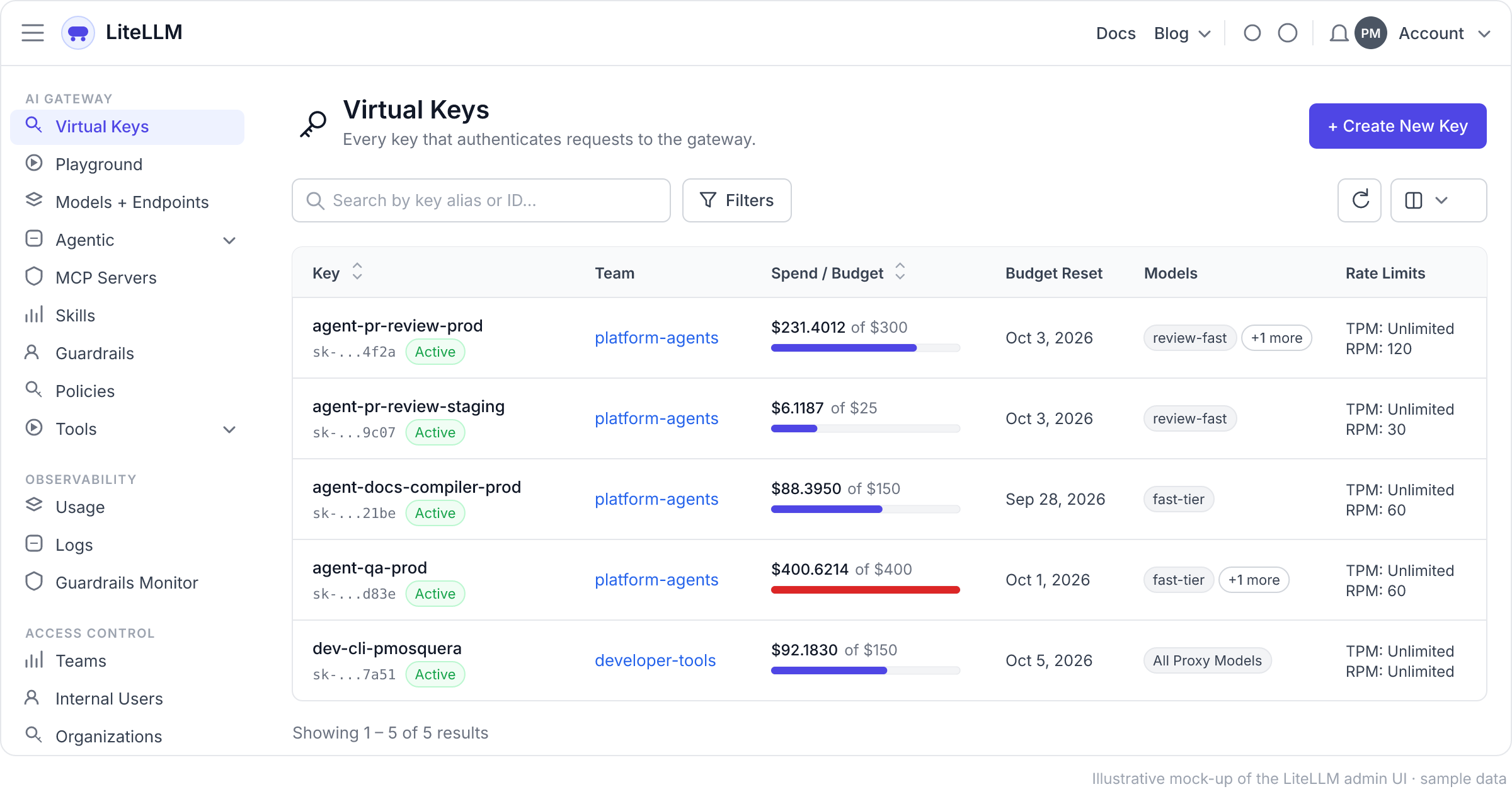The width and height of the screenshot is (1512, 794).
Task: Open the column visibility dropdown
Action: point(1439,200)
